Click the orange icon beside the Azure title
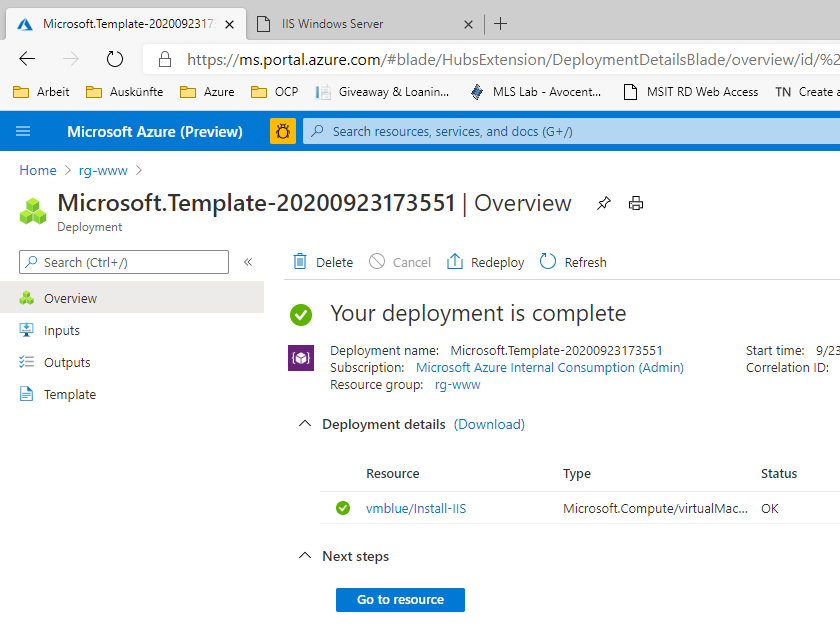 tap(282, 131)
